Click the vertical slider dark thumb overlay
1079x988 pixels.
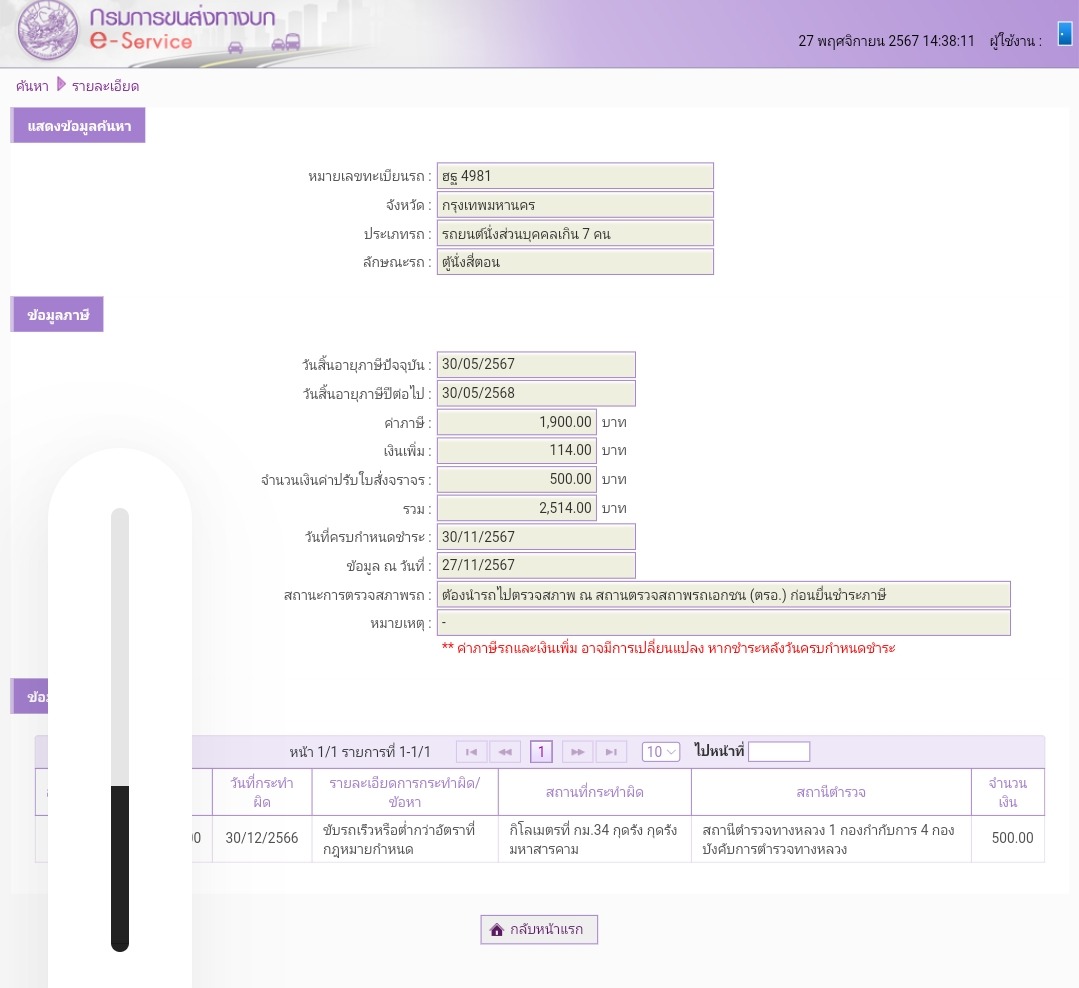[x=120, y=868]
